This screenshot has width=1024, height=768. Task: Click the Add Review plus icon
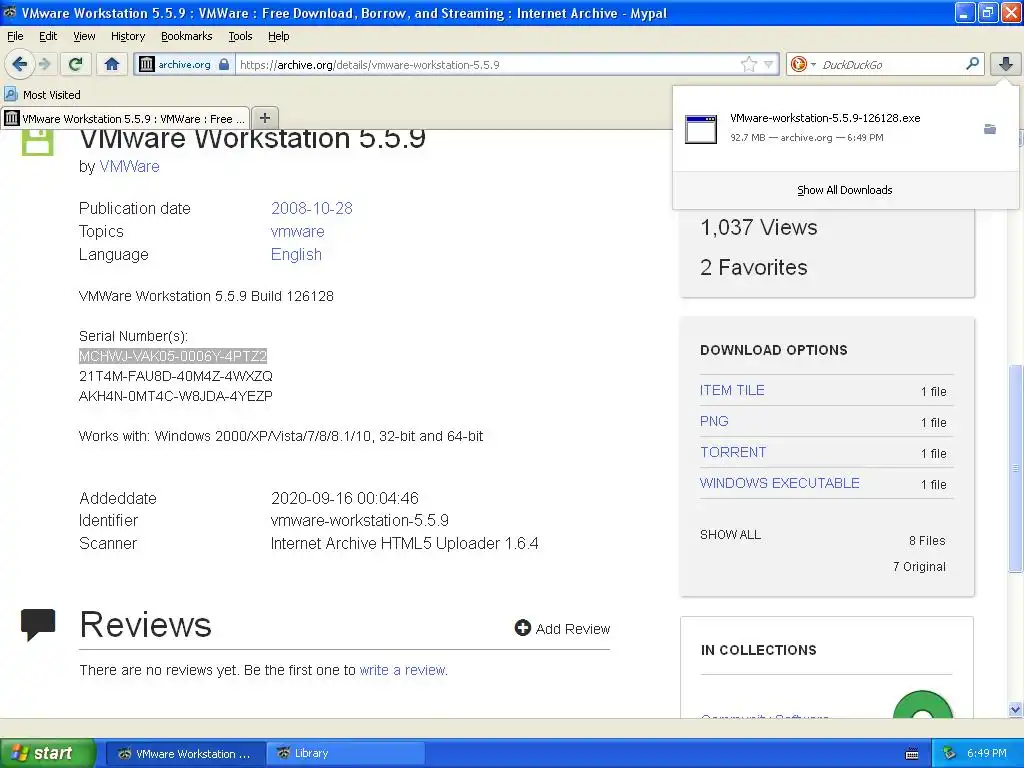pyautogui.click(x=522, y=628)
